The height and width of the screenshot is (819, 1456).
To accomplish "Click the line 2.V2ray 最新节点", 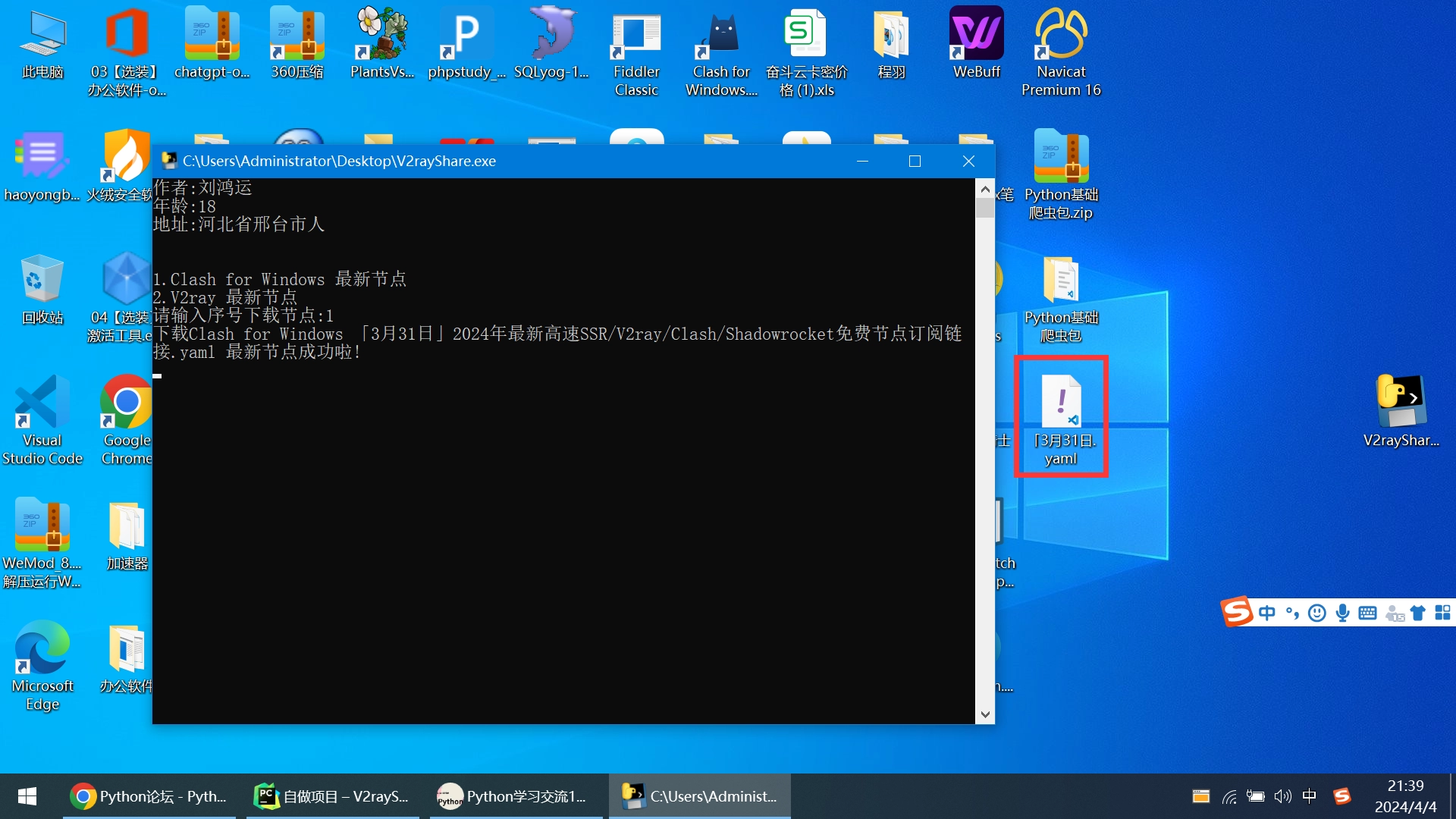I will click(x=225, y=297).
